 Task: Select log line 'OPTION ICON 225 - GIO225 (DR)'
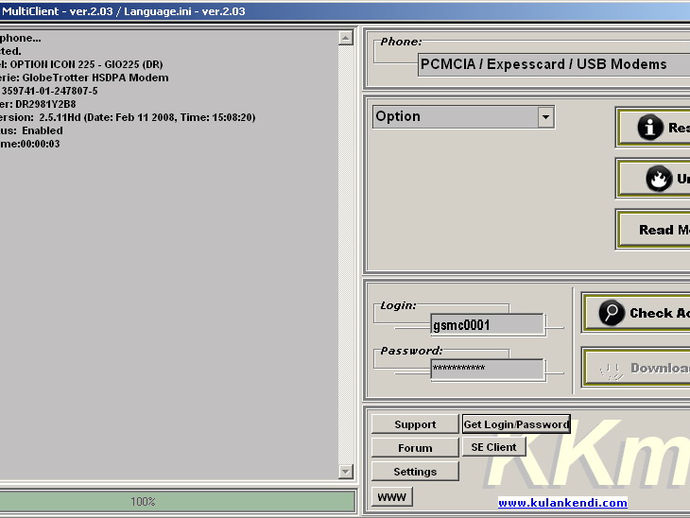86,64
